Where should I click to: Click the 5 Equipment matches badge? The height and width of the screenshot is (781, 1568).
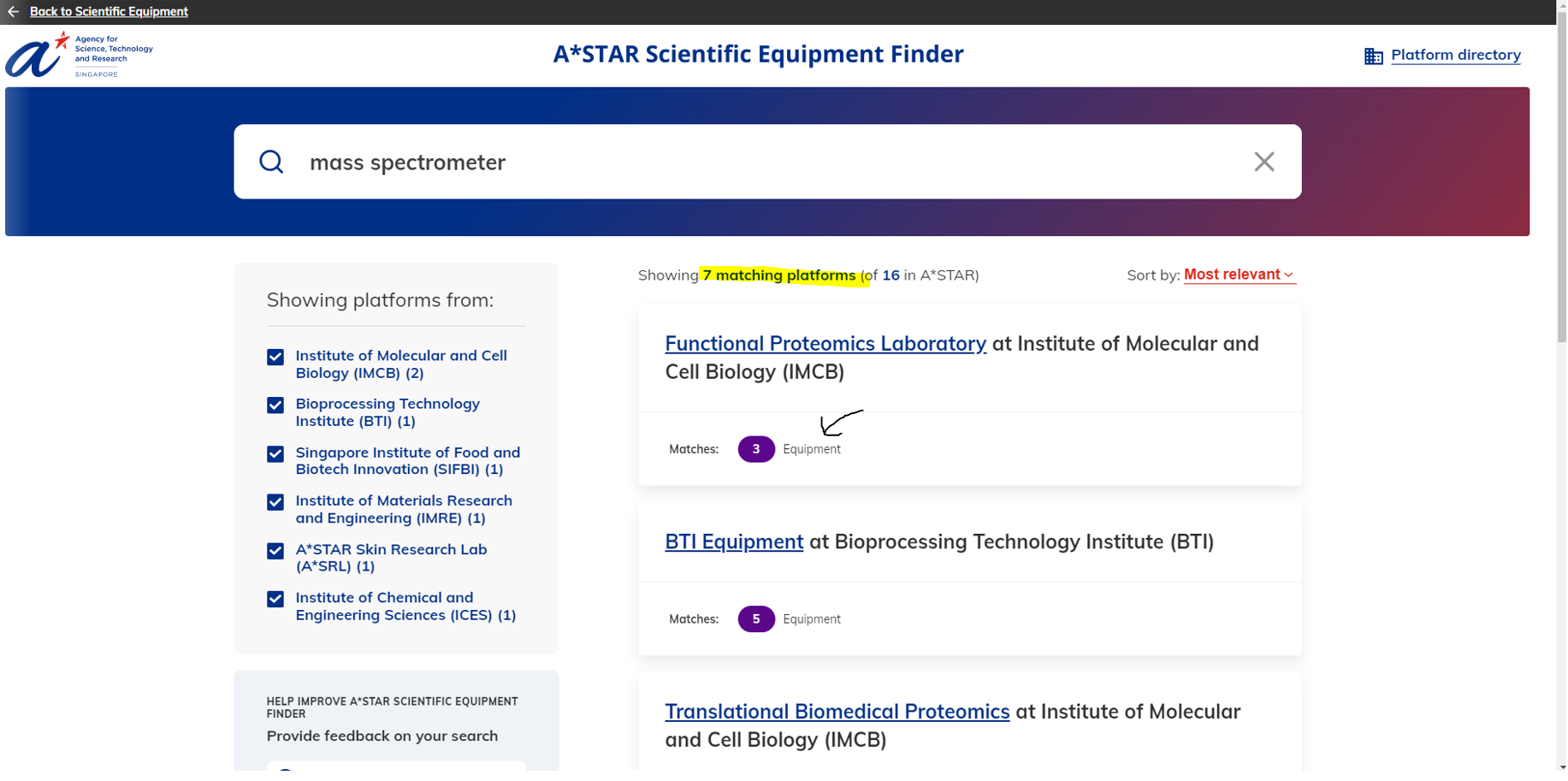click(756, 618)
